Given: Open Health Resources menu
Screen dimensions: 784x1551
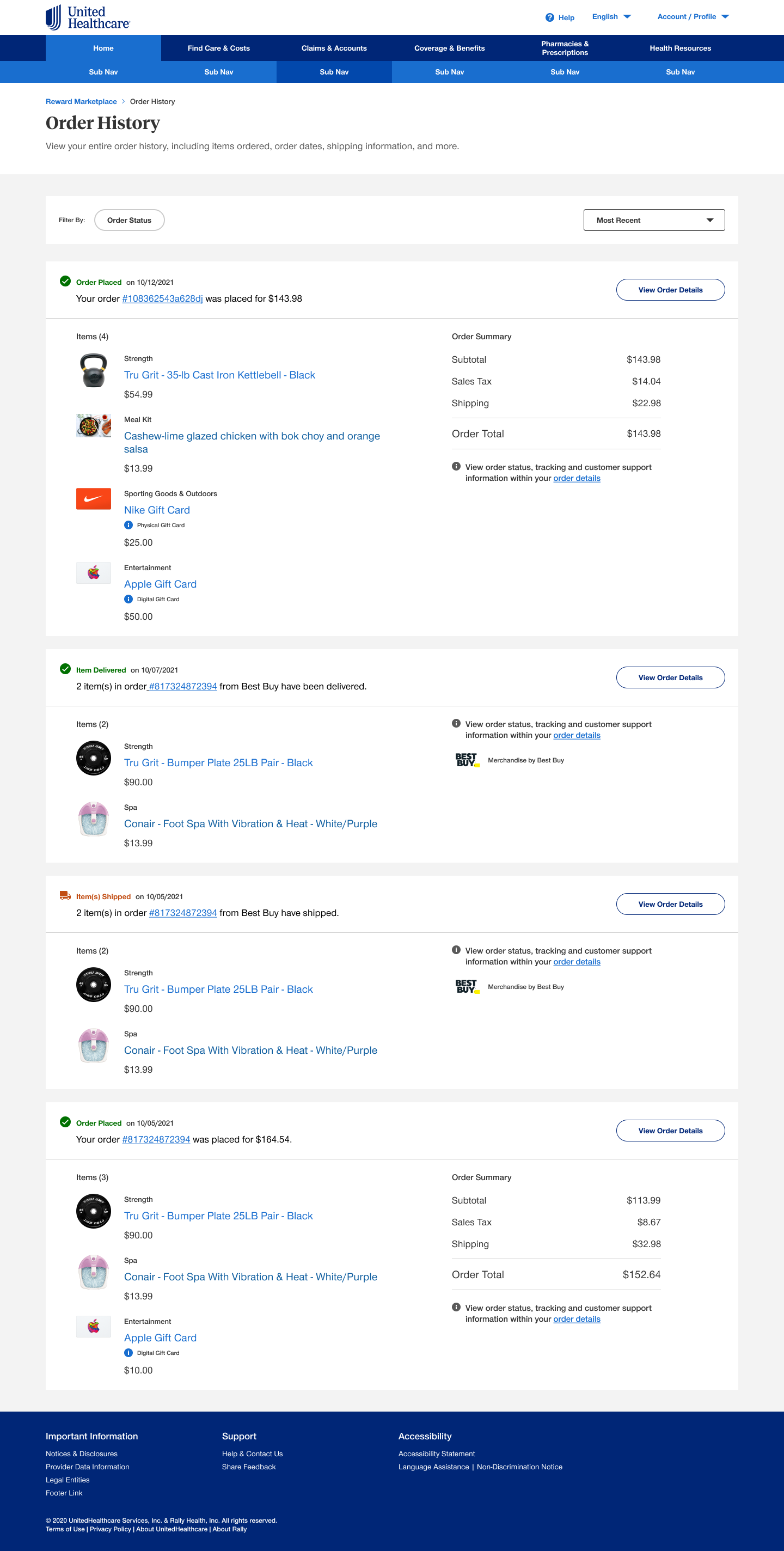Looking at the screenshot, I should [x=681, y=48].
